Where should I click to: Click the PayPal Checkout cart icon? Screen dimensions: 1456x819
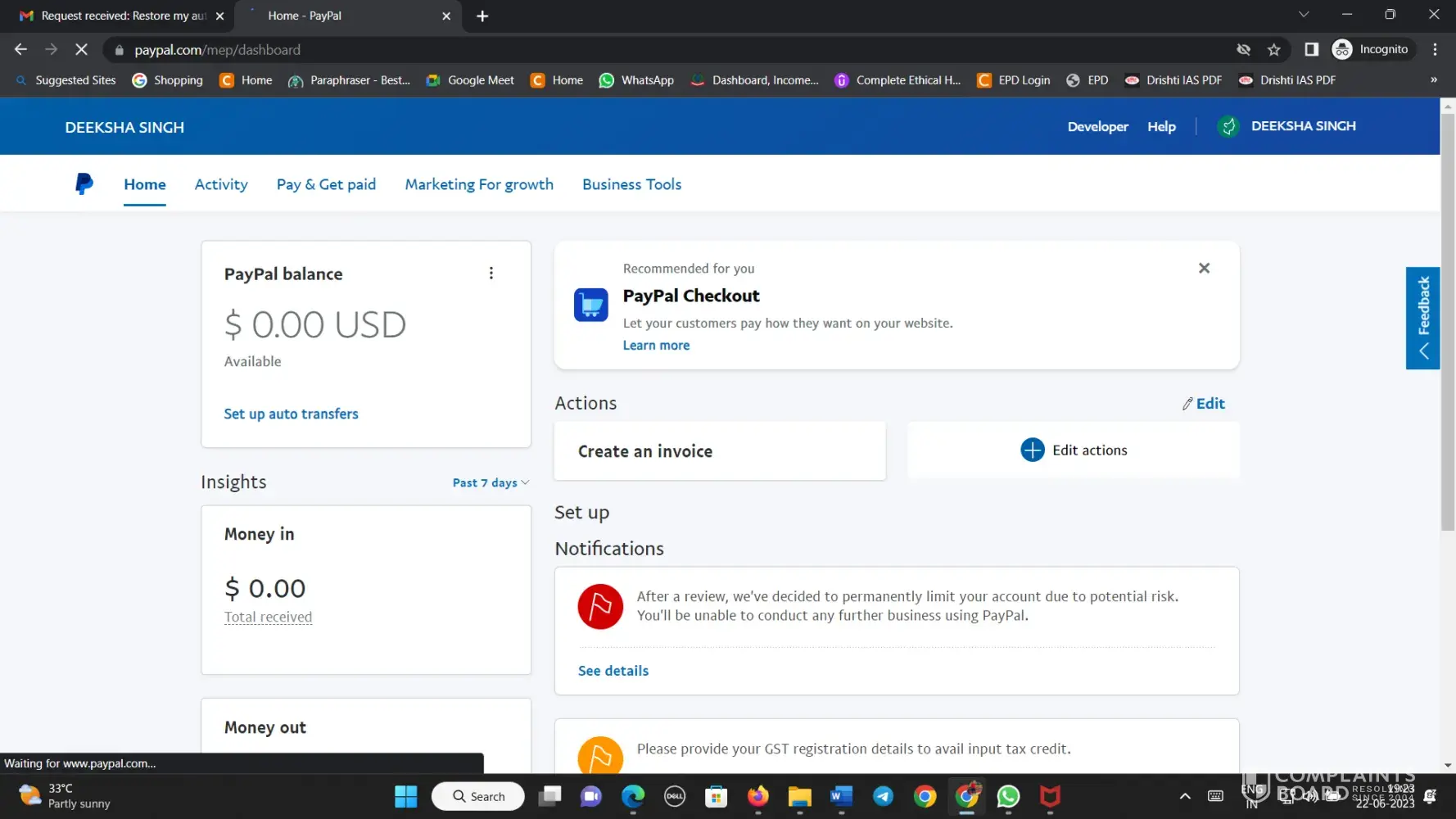590,305
